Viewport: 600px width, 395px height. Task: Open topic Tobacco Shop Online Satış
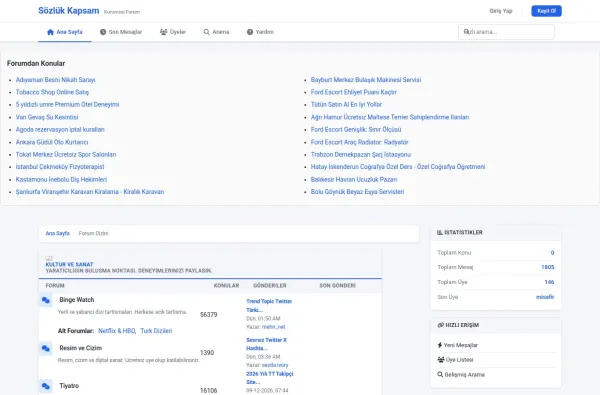(x=52, y=92)
